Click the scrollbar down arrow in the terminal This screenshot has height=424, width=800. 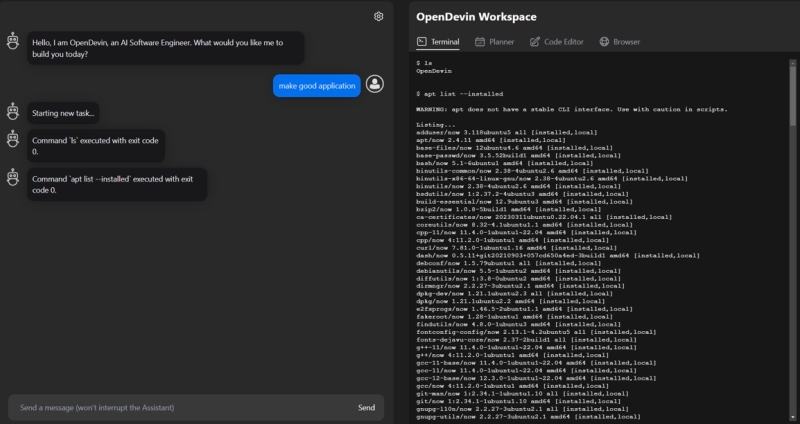pos(793,418)
